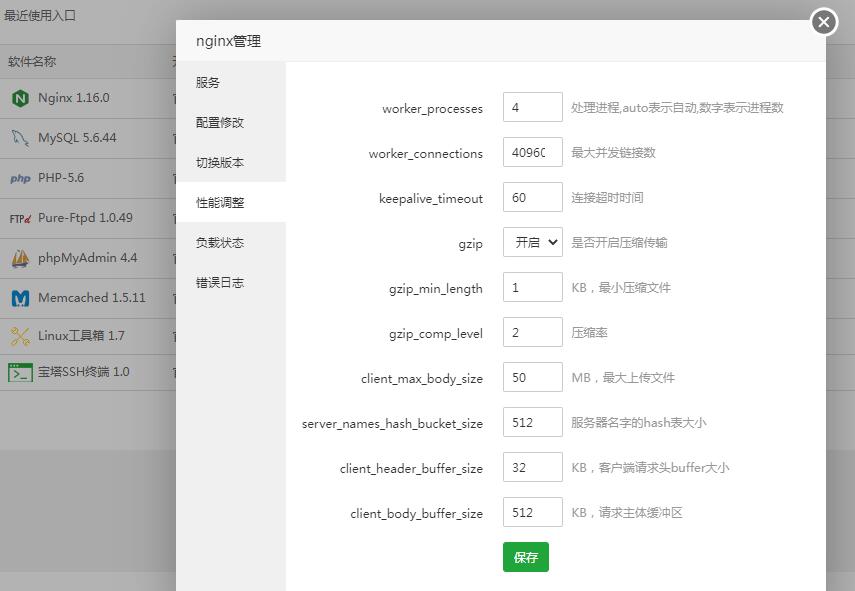Focus the client_max_body_size input field

pyautogui.click(x=533, y=377)
